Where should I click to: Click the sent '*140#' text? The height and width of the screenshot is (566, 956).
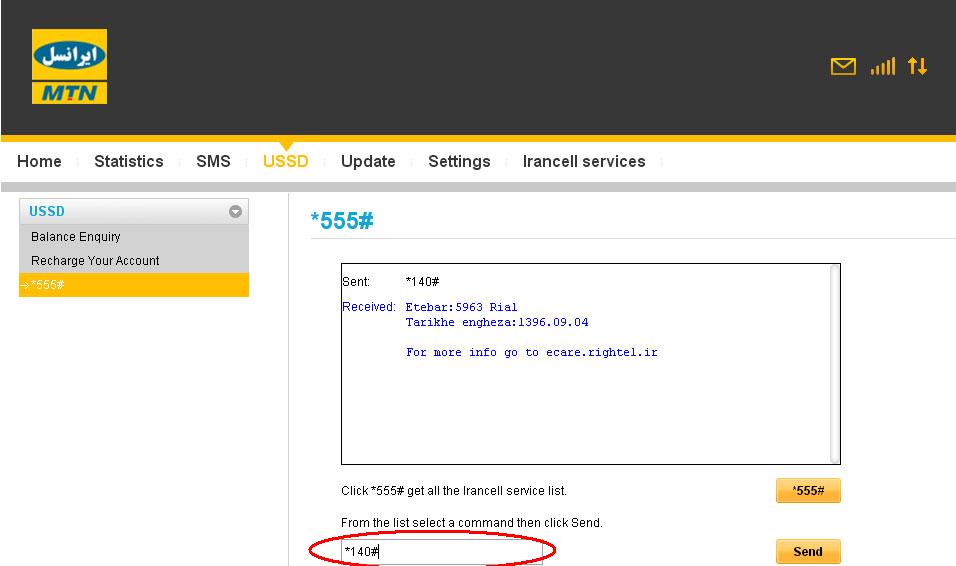coord(422,282)
